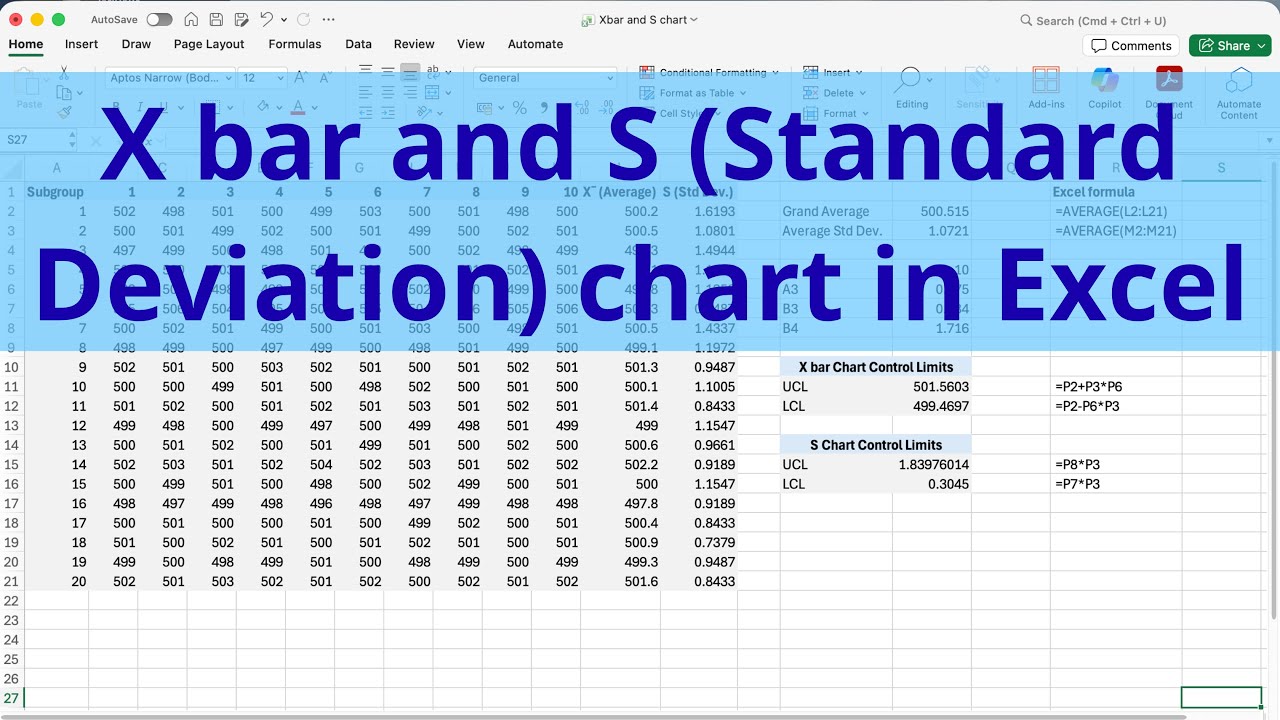Click the Merge and Center icon

click(432, 92)
